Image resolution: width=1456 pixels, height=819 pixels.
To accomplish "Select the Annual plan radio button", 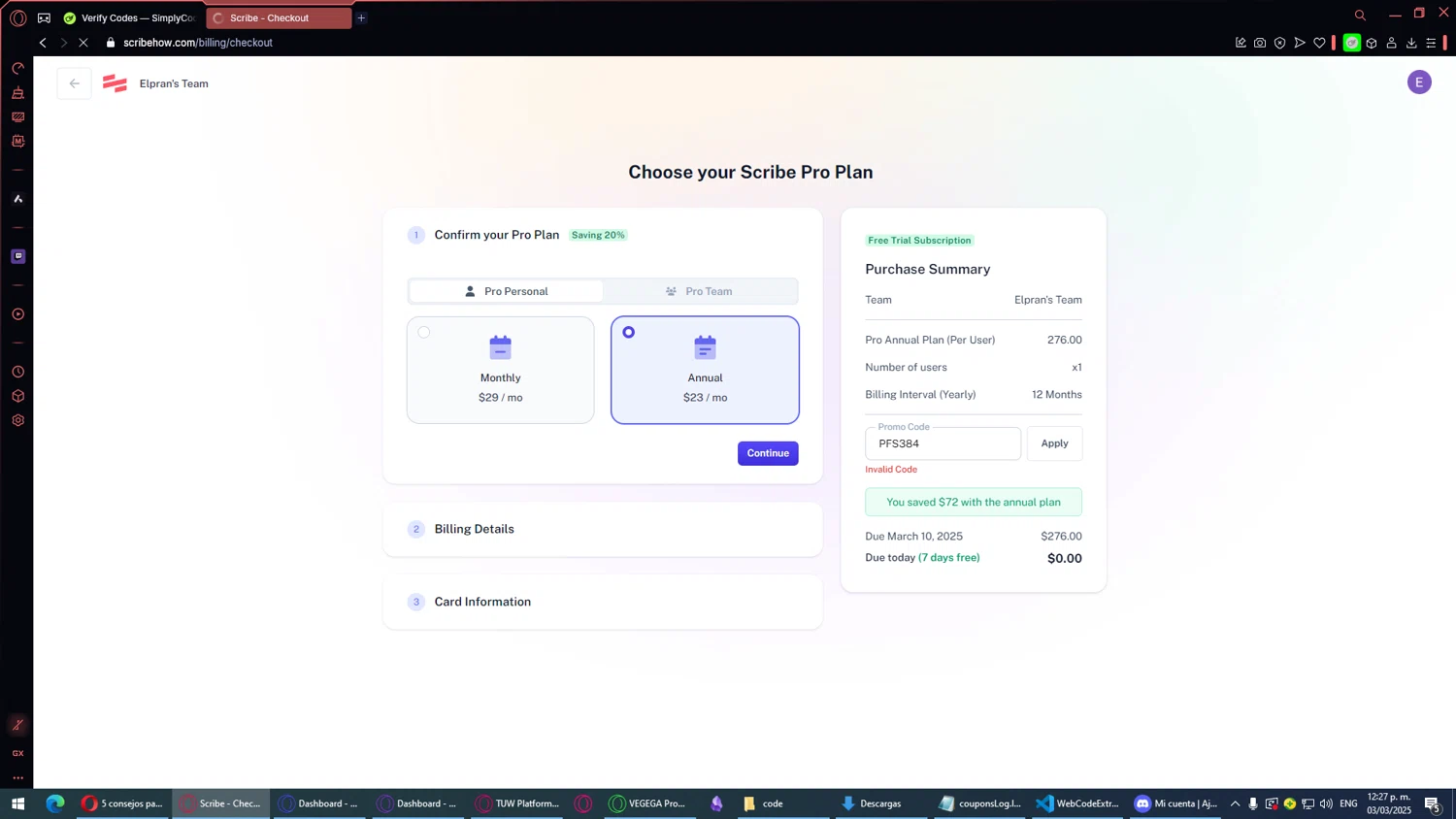I will (x=629, y=332).
